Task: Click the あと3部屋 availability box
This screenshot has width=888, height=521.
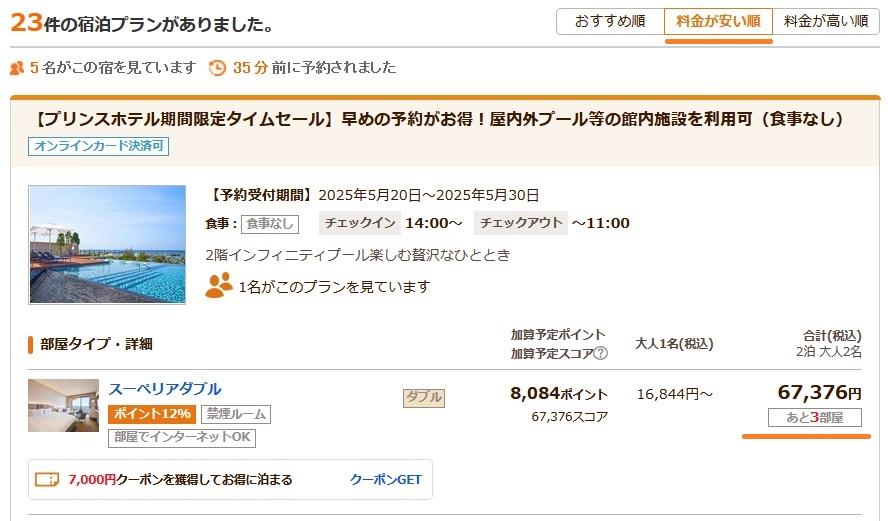Action: [x=814, y=417]
